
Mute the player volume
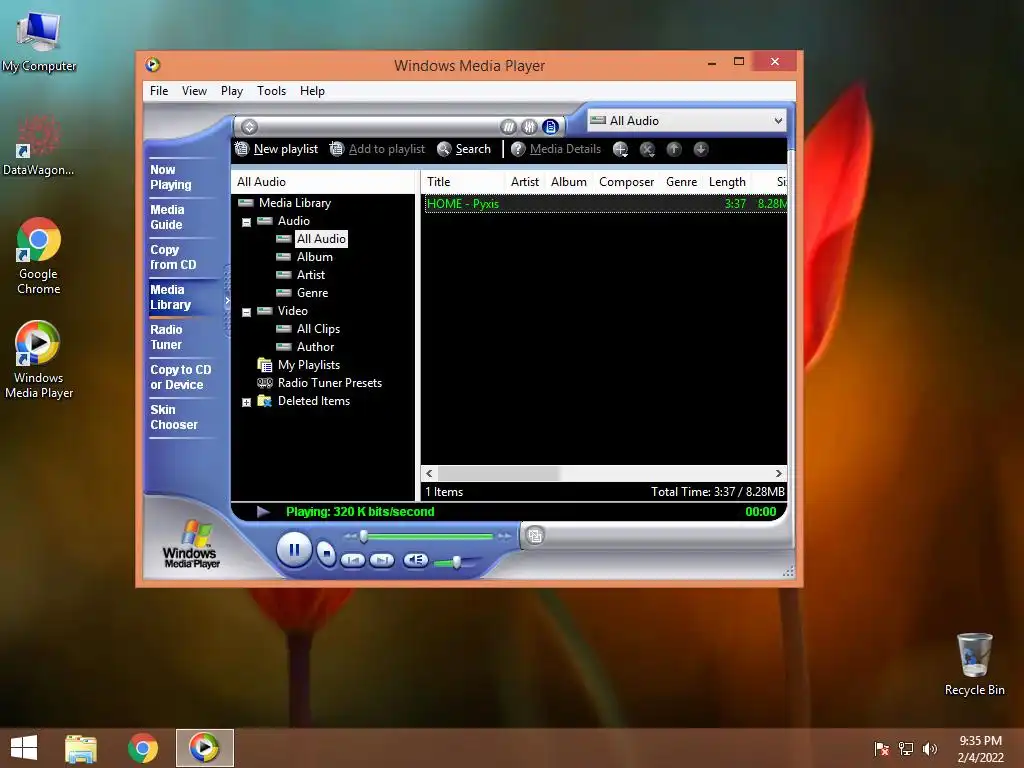pyautogui.click(x=415, y=560)
